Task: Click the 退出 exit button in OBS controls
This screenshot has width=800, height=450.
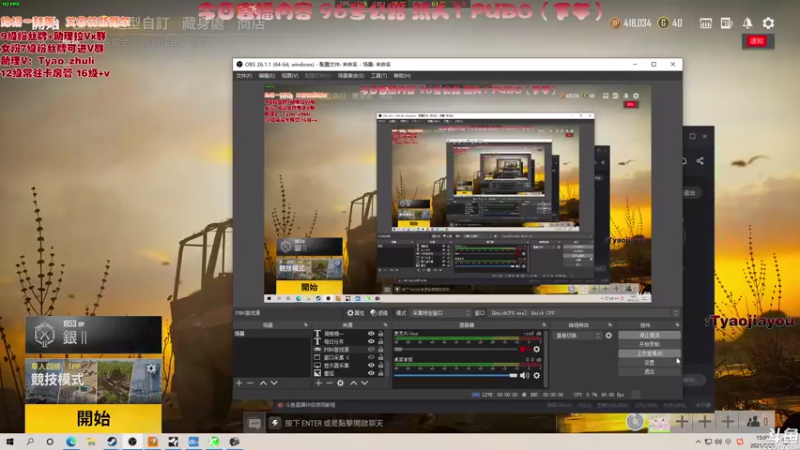Action: [x=649, y=372]
